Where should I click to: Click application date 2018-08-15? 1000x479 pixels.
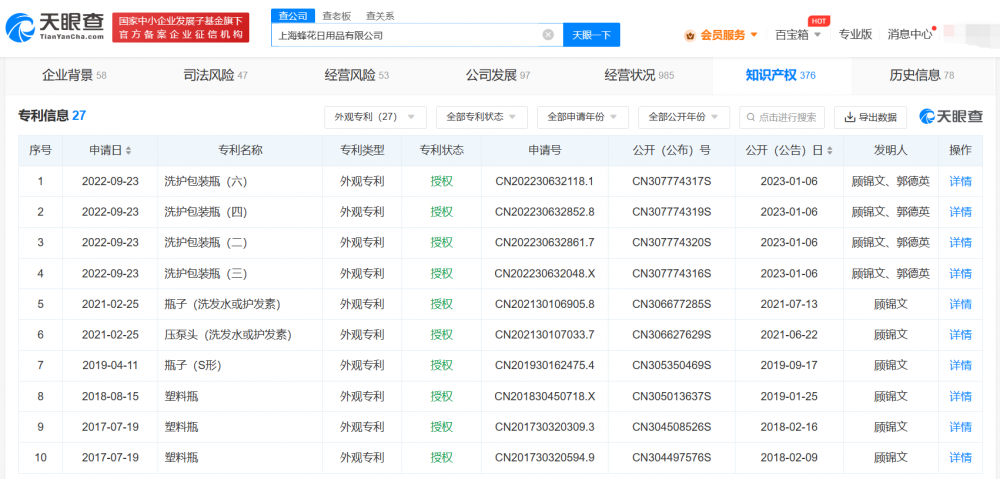pyautogui.click(x=110, y=396)
